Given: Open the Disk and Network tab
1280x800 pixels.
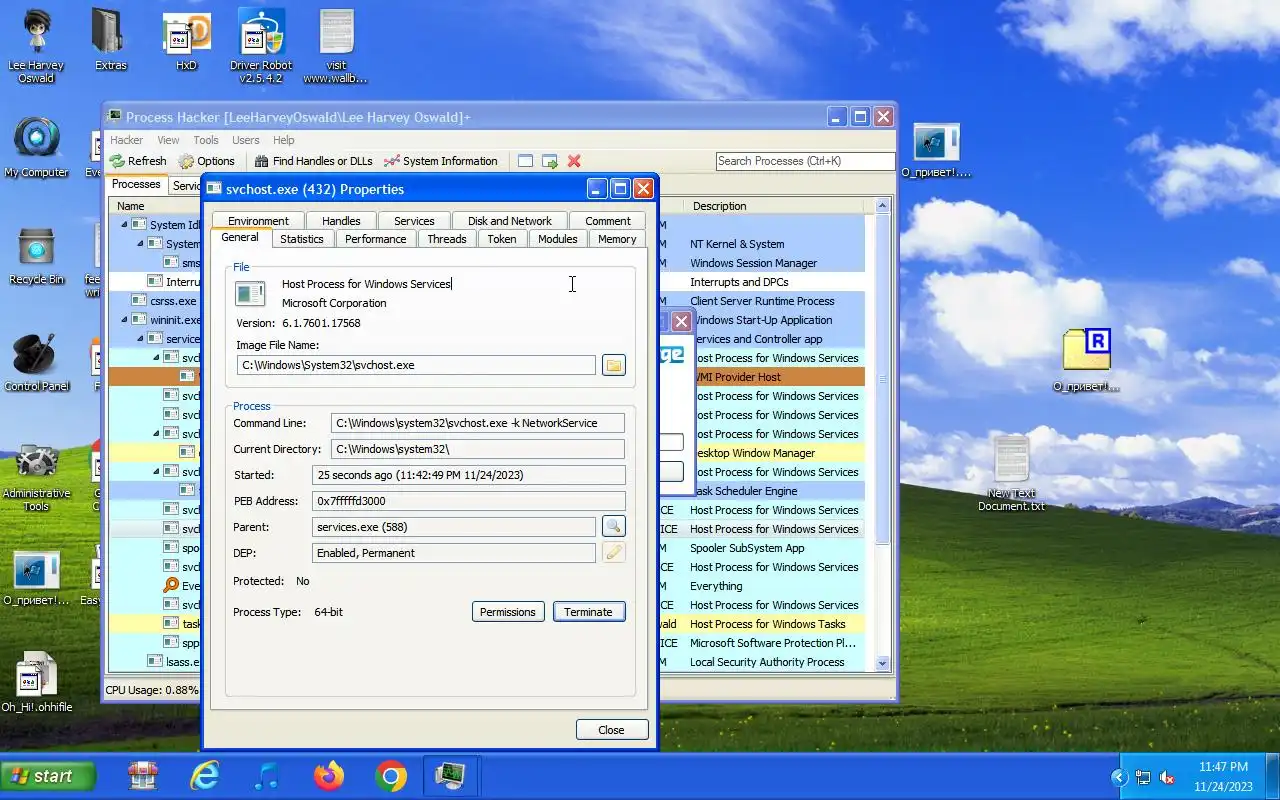Looking at the screenshot, I should point(510,221).
